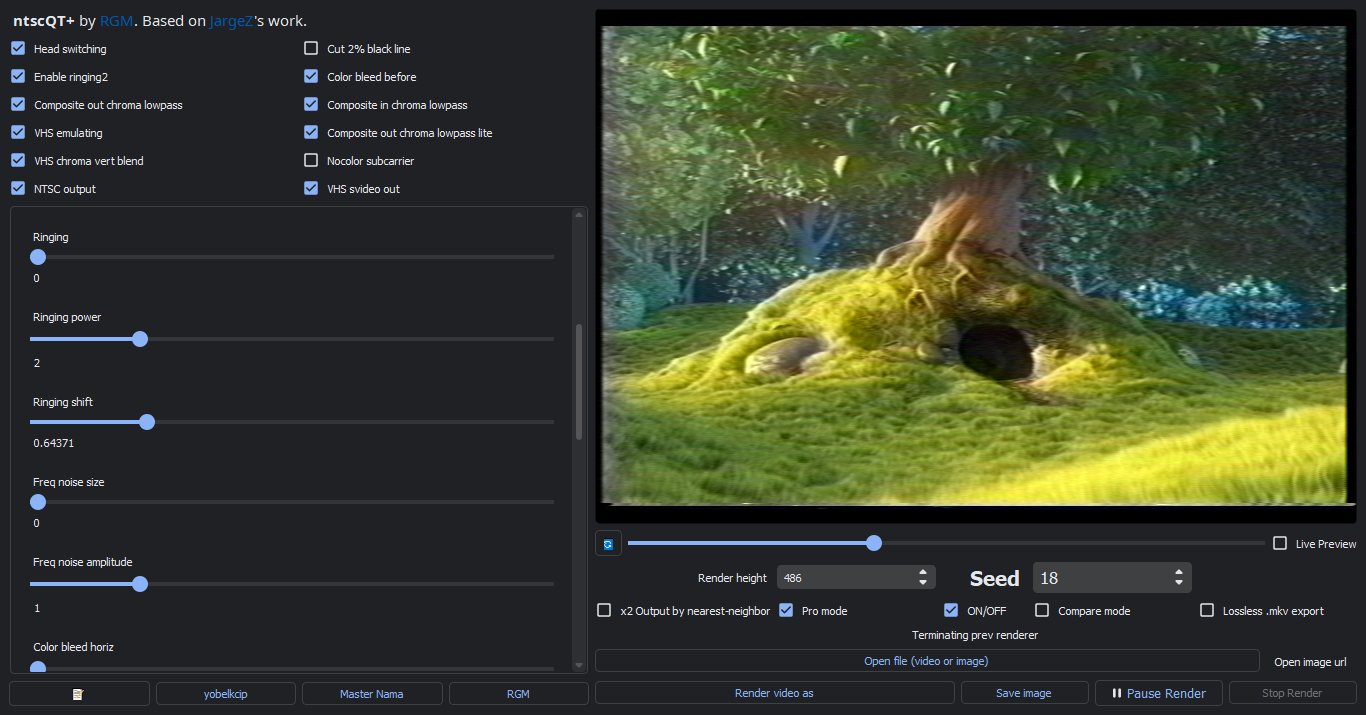Decrease Render height with down arrow

[923, 582]
